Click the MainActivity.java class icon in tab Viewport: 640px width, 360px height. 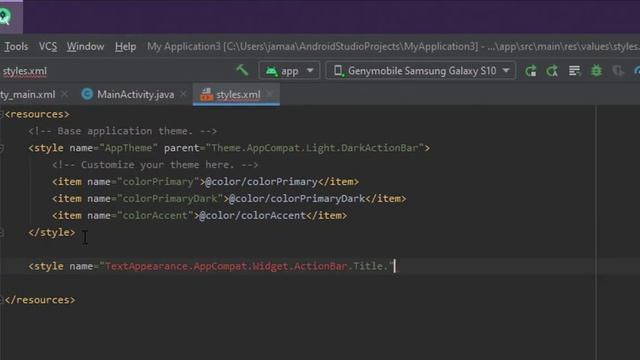click(x=87, y=94)
